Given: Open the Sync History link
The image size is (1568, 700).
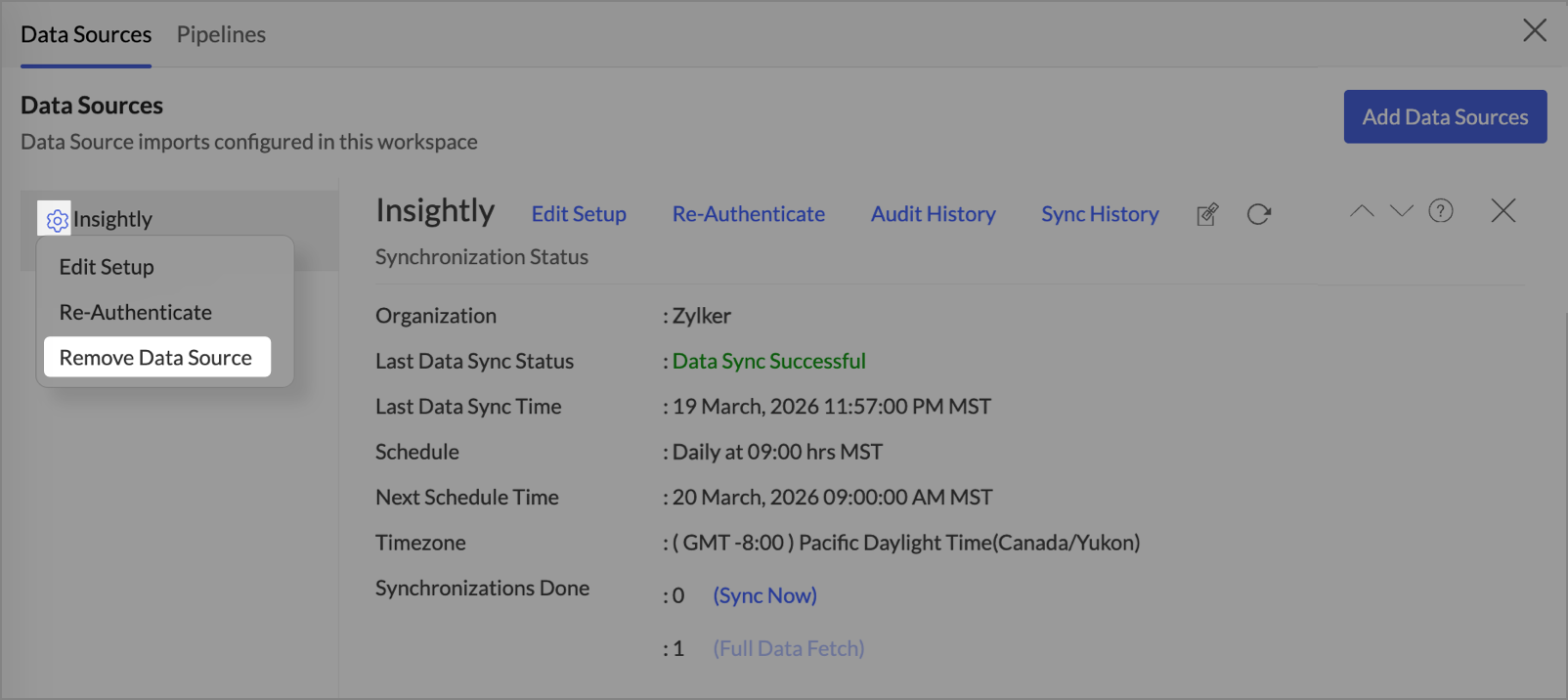Looking at the screenshot, I should [1100, 214].
